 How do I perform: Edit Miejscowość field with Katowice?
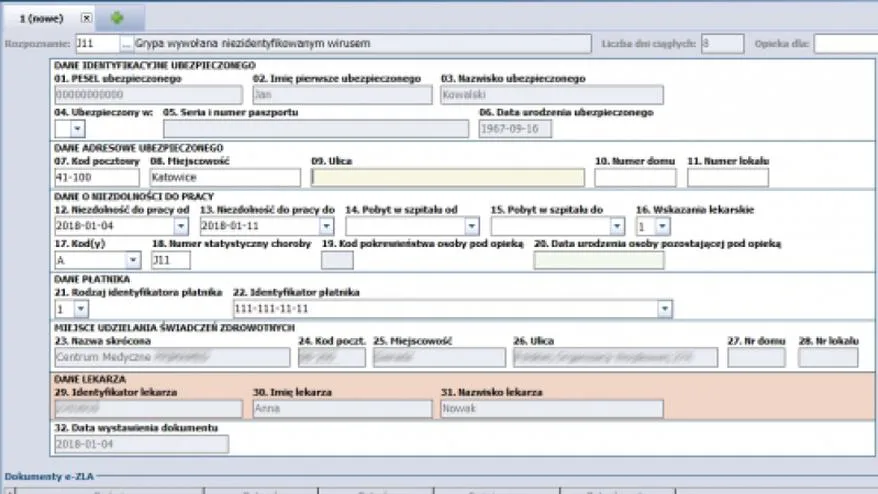click(x=225, y=178)
